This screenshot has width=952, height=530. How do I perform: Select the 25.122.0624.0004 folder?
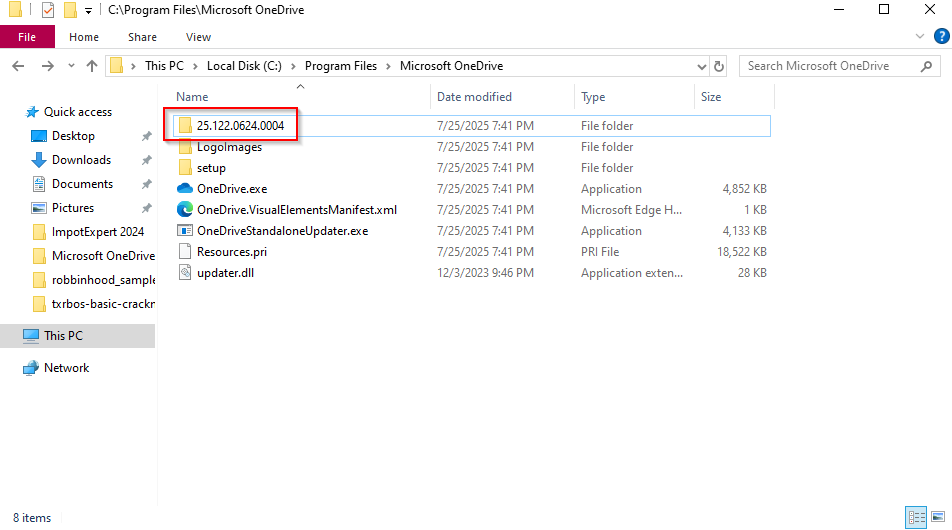click(472, 126)
